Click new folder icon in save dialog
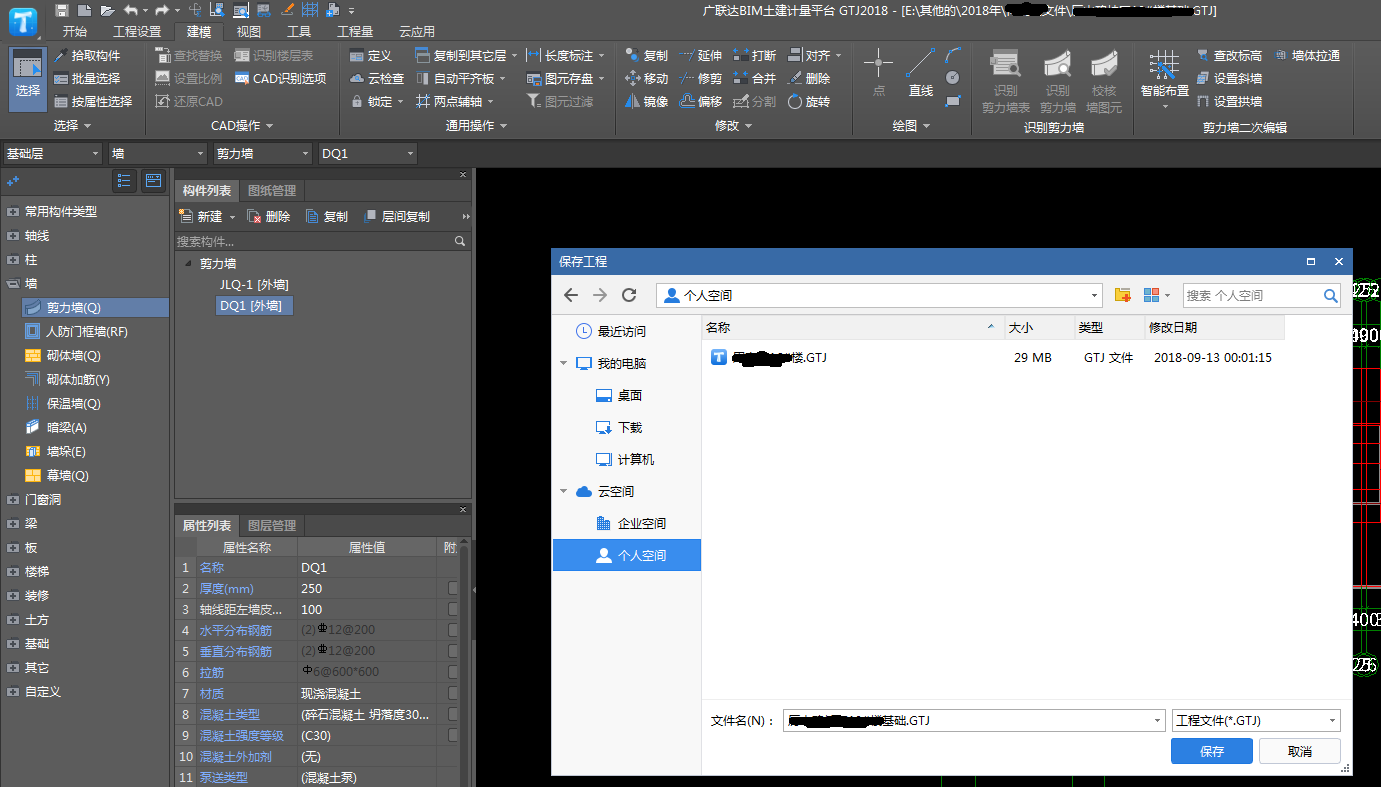 pyautogui.click(x=1123, y=295)
